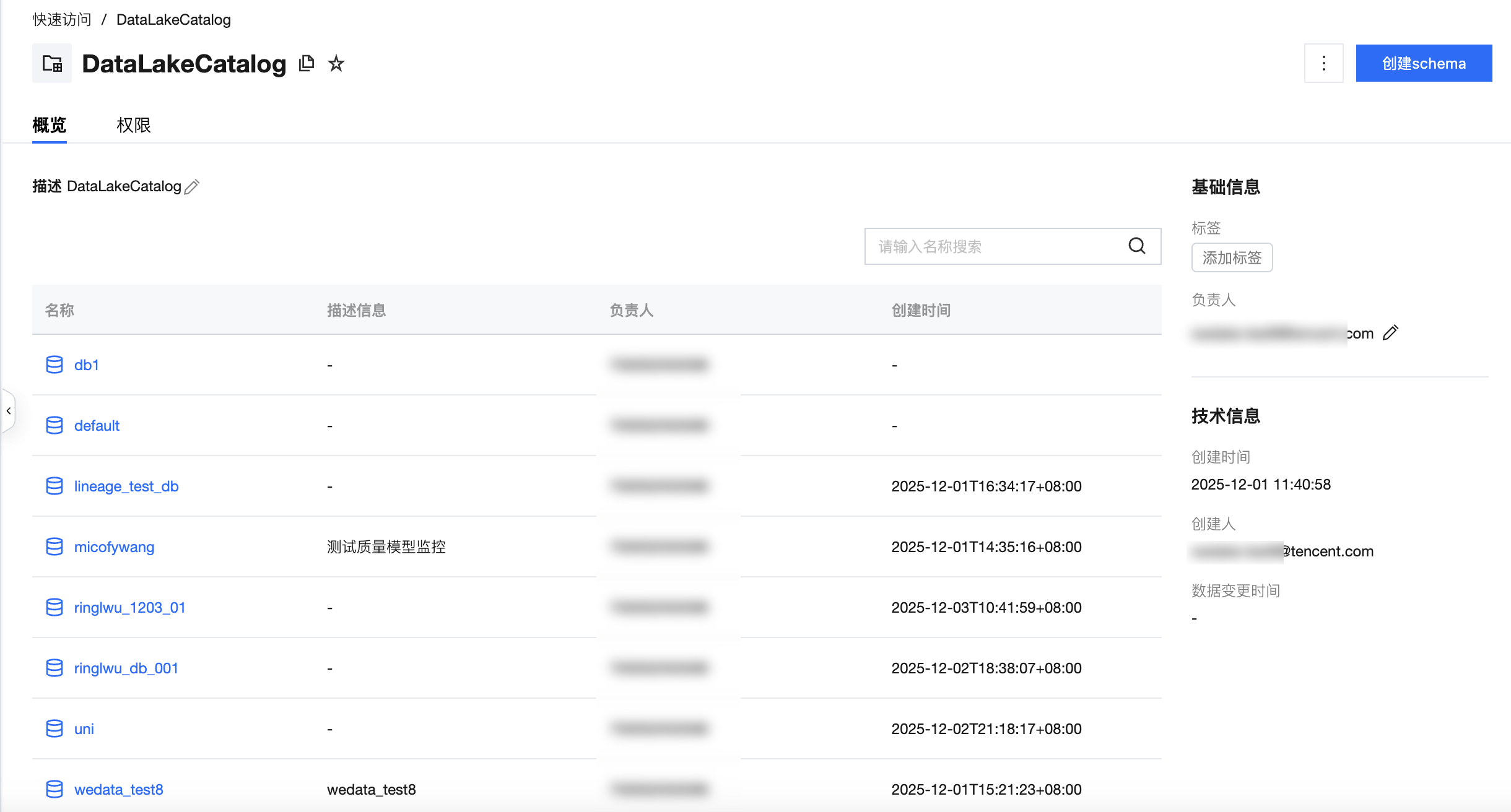
Task: Click the database icon next to uni
Action: click(54, 728)
